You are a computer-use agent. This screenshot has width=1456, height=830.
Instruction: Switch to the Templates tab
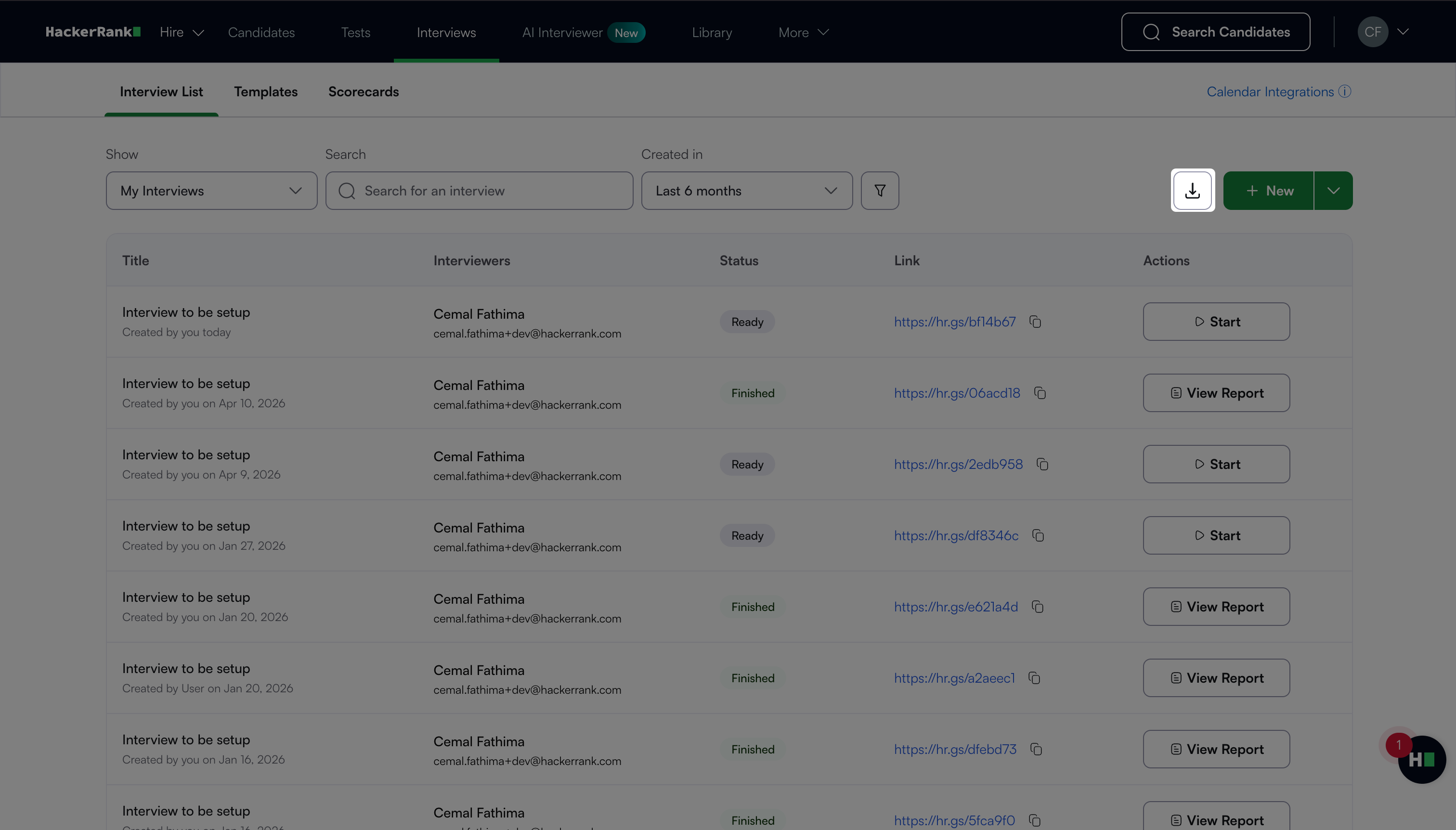[x=266, y=92]
